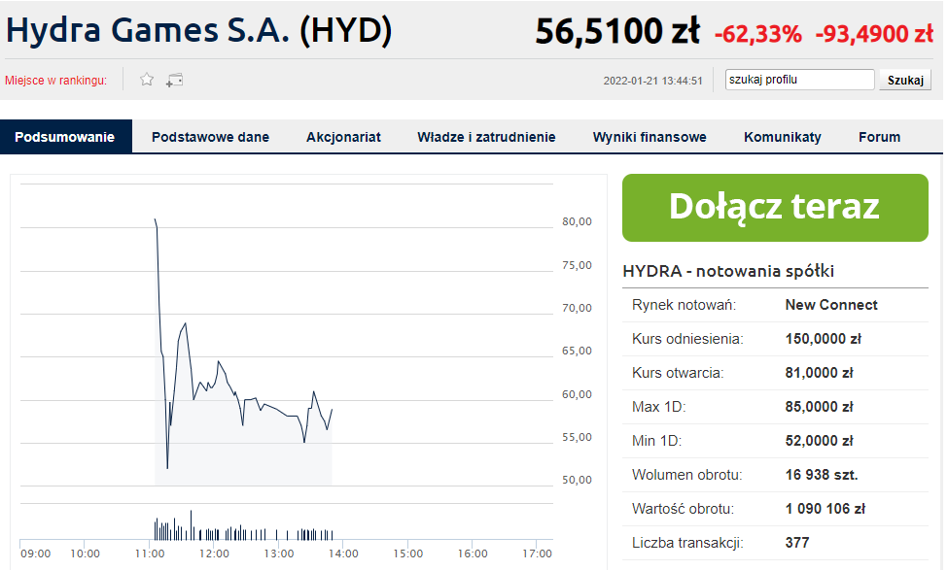
Task: Click the 80,00 price axis label
Action: coord(577,222)
